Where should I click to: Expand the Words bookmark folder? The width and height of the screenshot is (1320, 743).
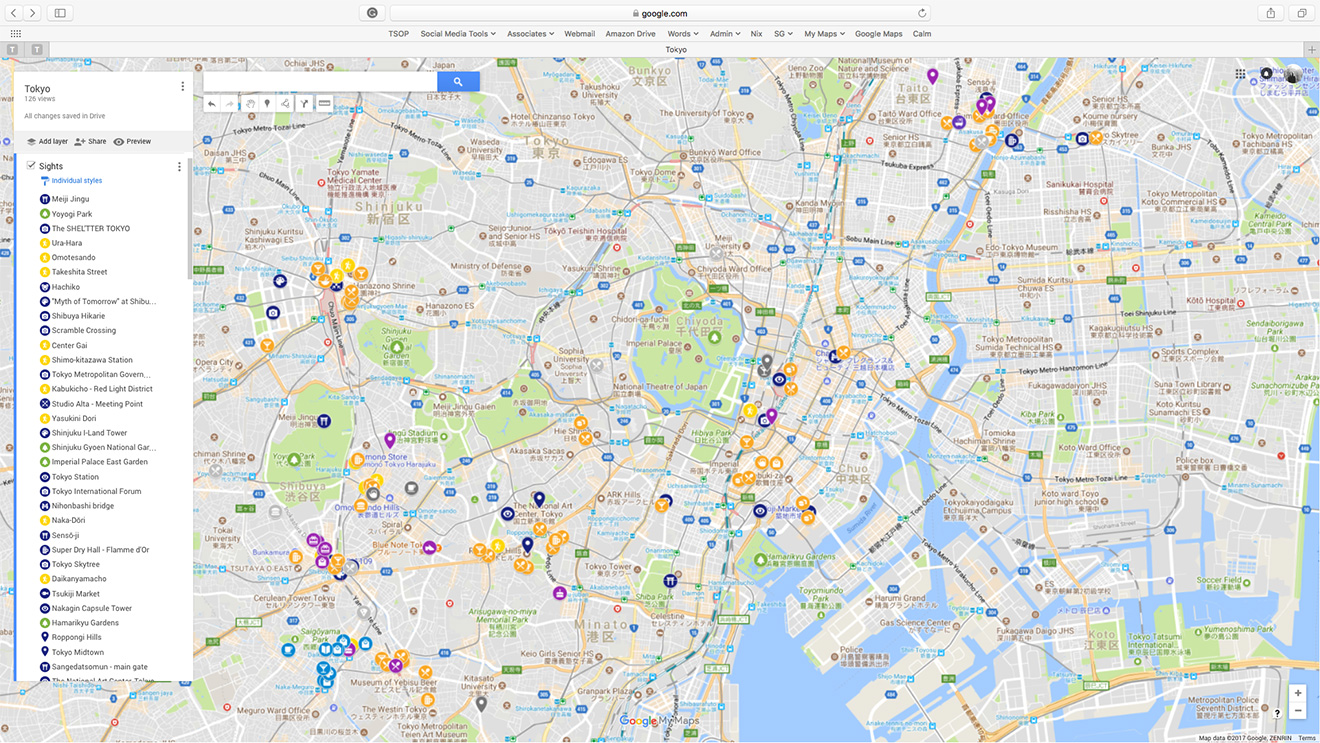683,33
